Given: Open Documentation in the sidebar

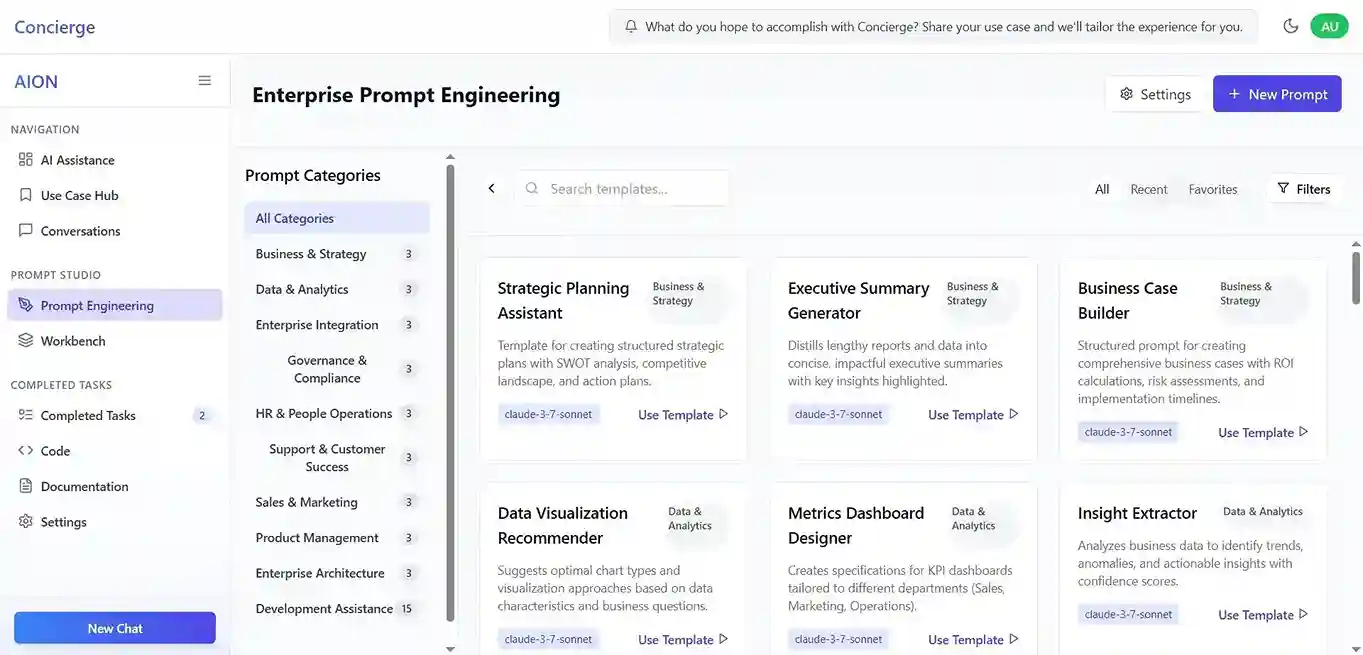Looking at the screenshot, I should 84,487.
